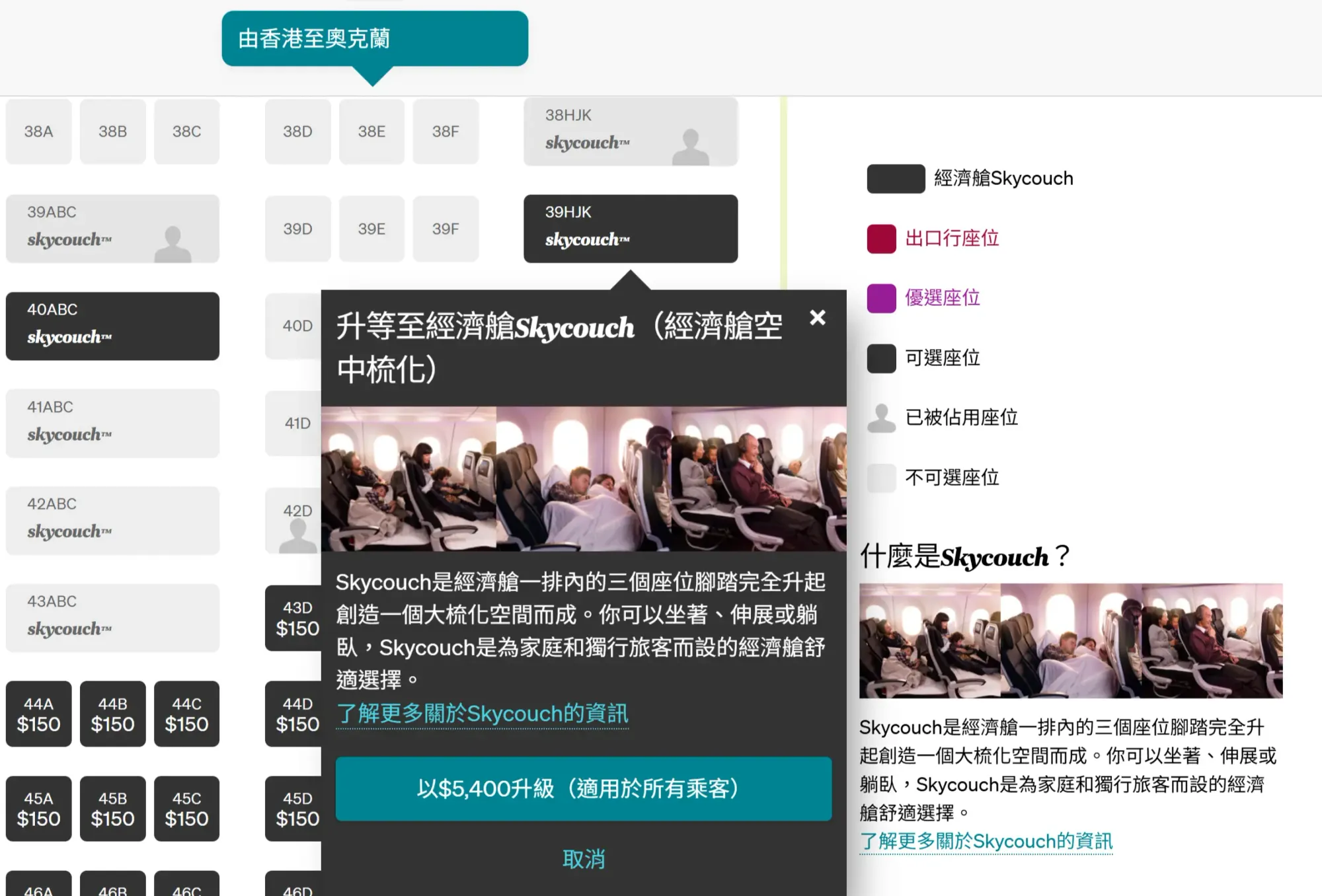The width and height of the screenshot is (1322, 896).
Task: Click 取消 to cancel upgrade
Action: [x=583, y=859]
